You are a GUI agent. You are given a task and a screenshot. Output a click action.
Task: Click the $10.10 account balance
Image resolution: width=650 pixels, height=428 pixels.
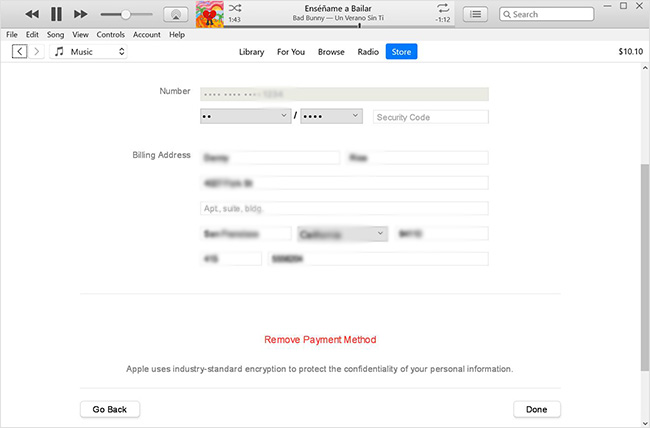pos(631,52)
